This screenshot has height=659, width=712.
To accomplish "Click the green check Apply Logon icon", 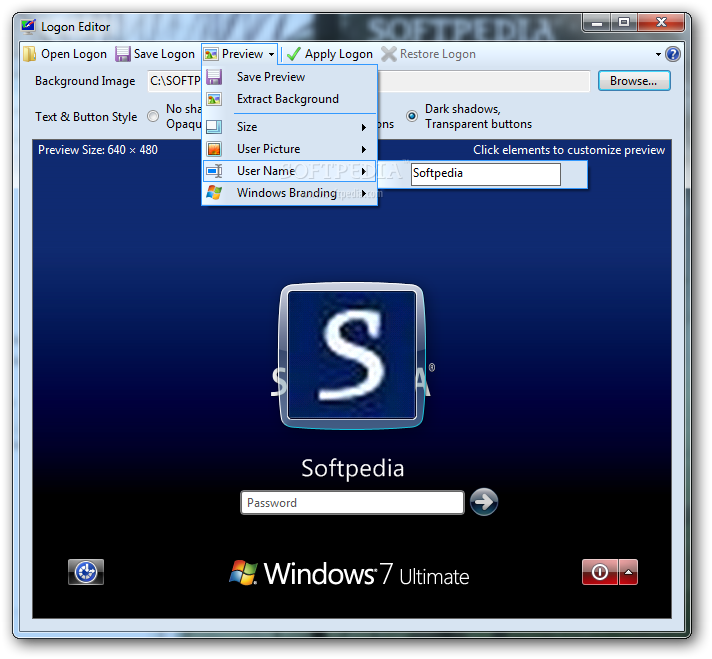I will [x=294, y=54].
